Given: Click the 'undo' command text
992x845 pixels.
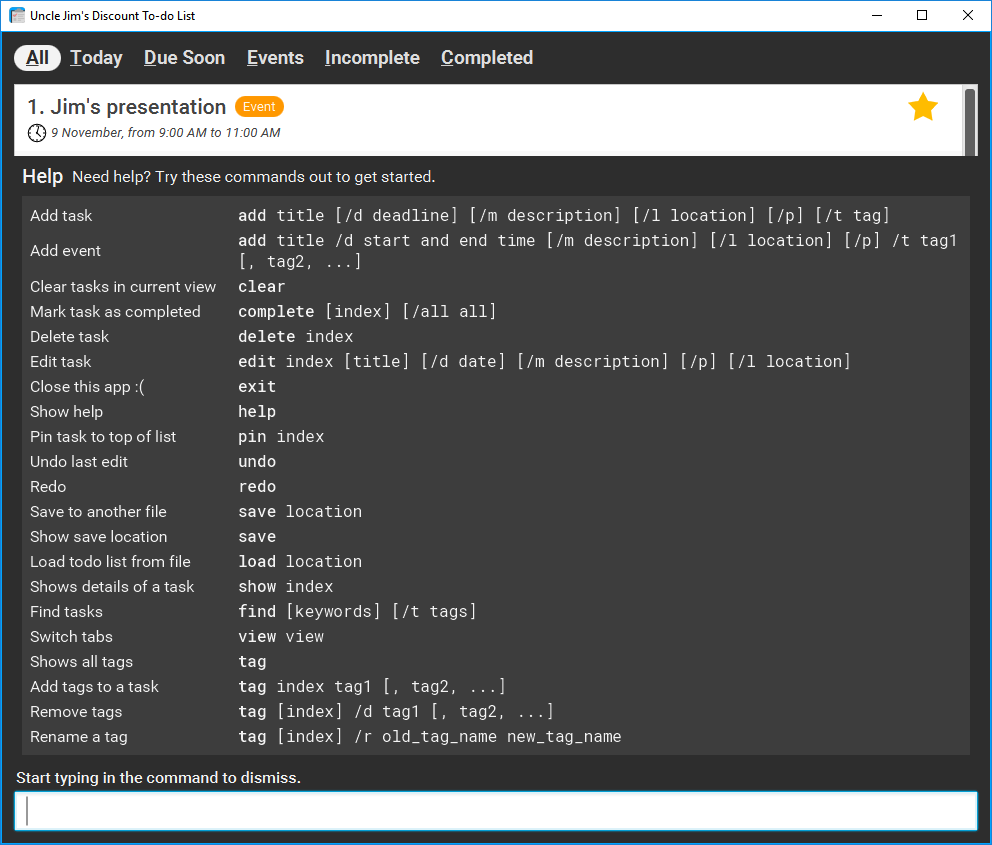Looking at the screenshot, I should 257,462.
